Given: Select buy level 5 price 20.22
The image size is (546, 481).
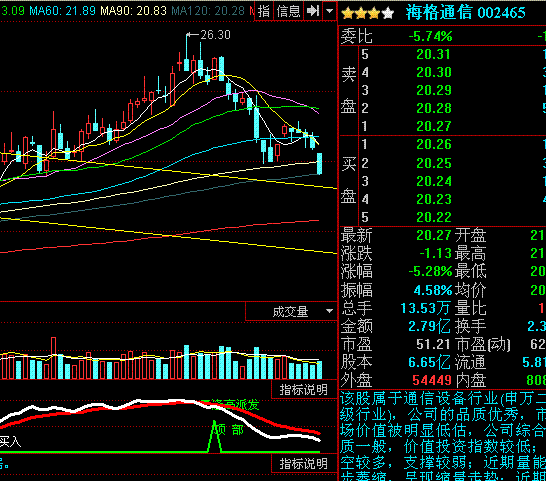Looking at the screenshot, I should (x=434, y=217).
